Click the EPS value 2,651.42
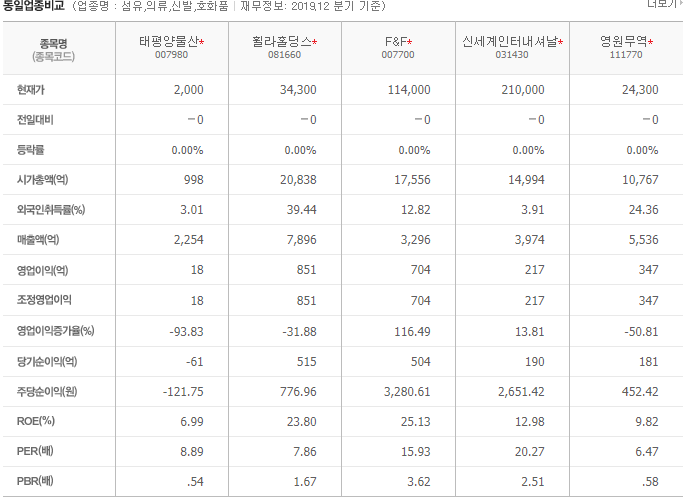 521,391
